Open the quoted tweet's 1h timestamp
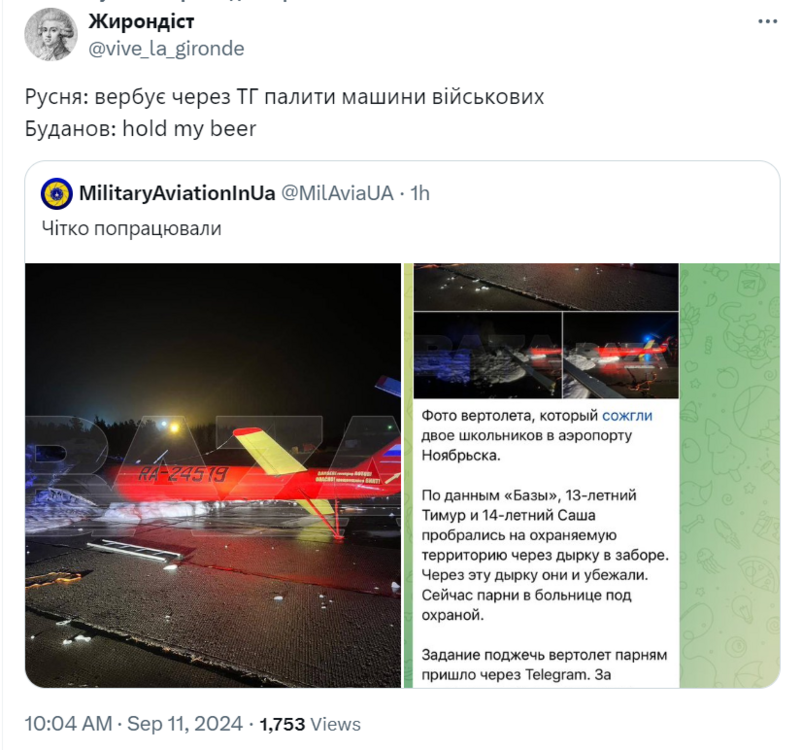 click(420, 193)
